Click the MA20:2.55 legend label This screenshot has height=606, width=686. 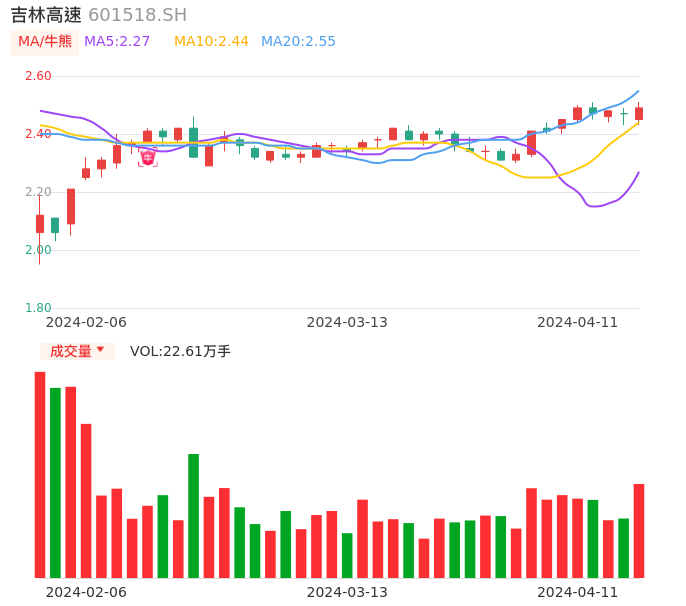click(x=298, y=42)
